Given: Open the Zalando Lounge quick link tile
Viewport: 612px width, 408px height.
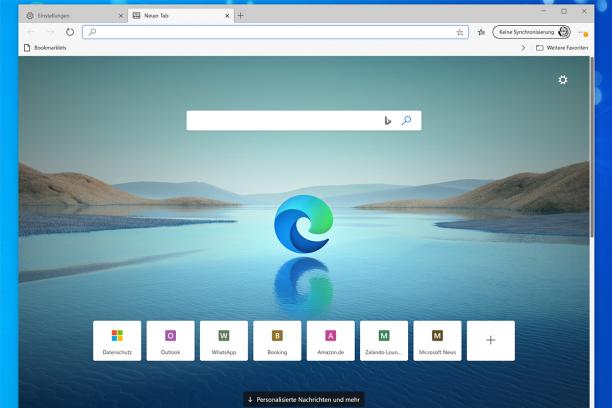Looking at the screenshot, I should point(384,341).
